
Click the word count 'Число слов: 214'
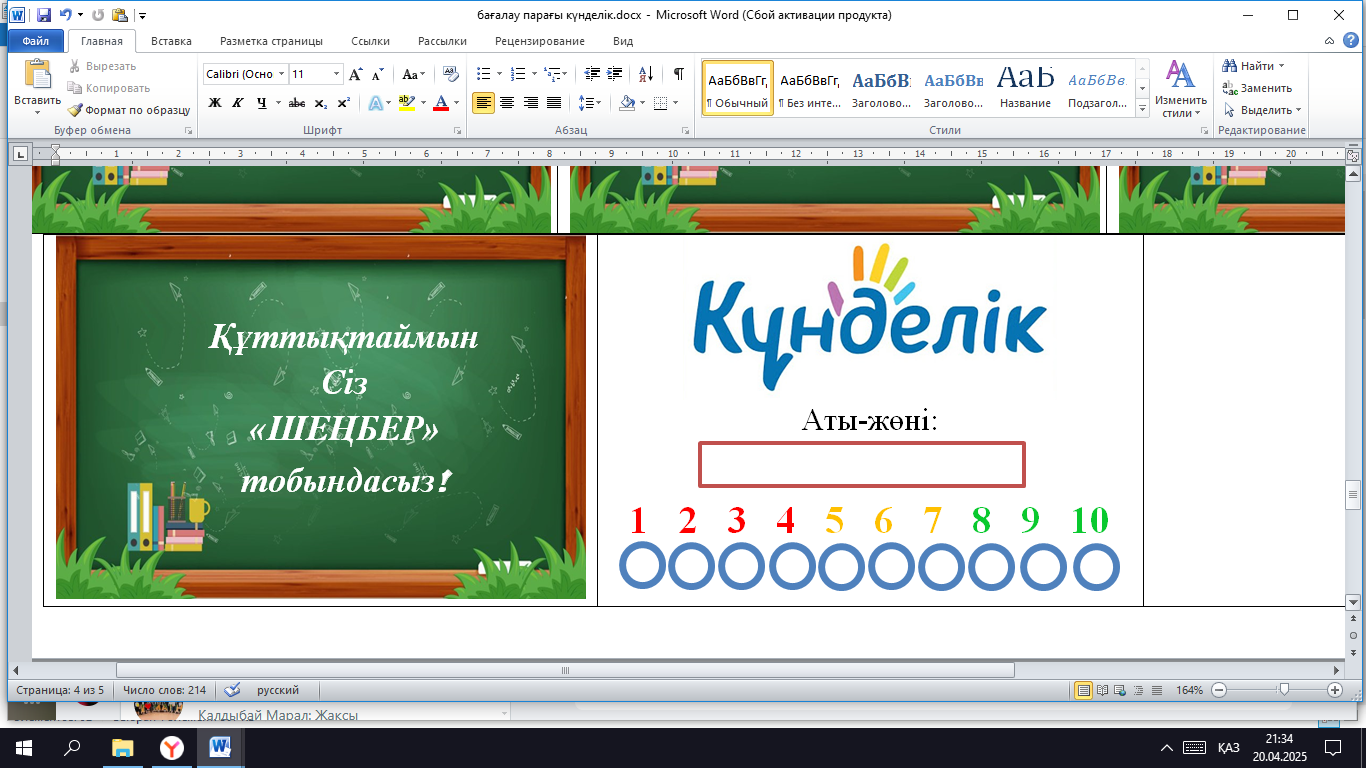click(164, 690)
